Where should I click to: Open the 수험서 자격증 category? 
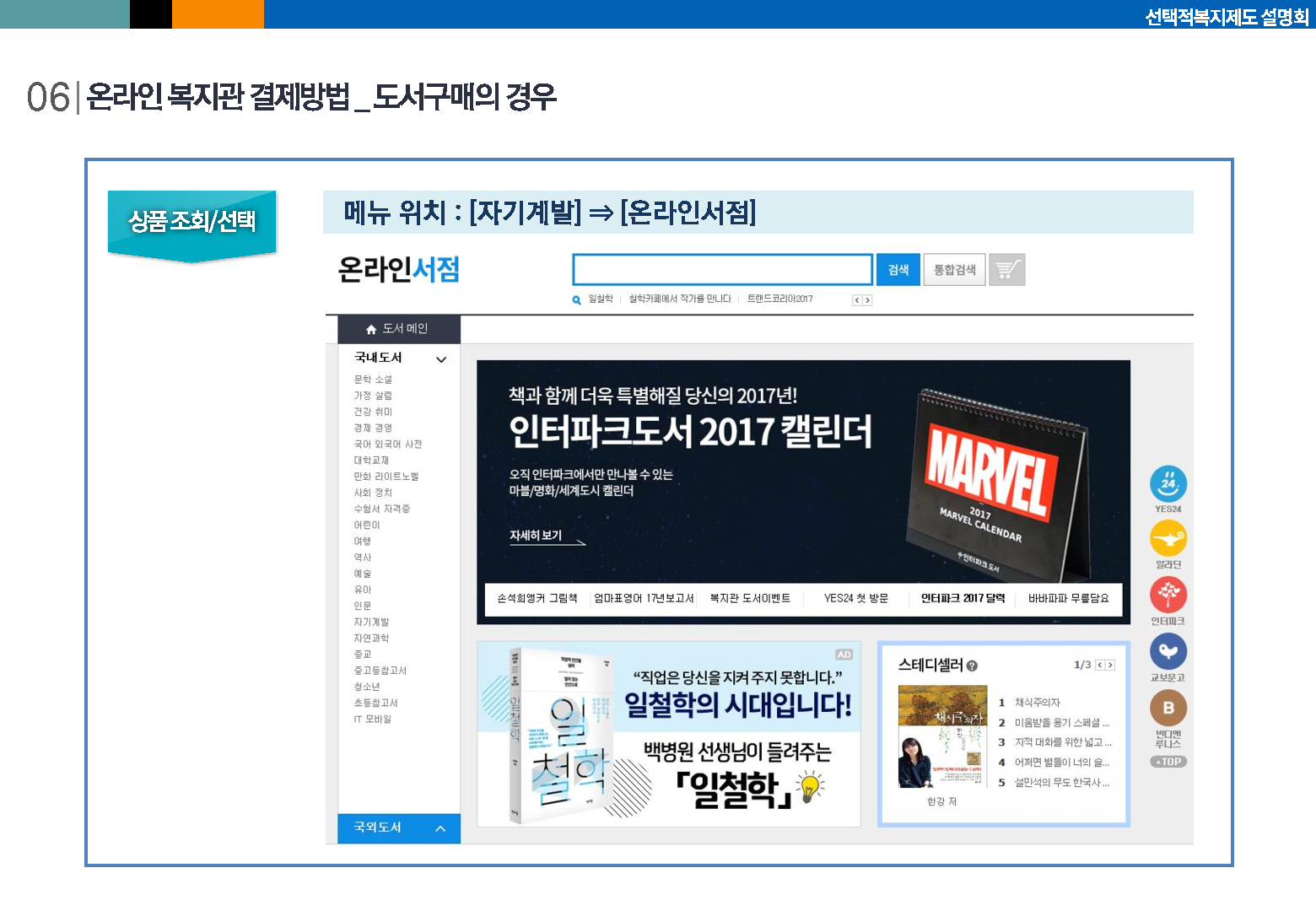(382, 509)
